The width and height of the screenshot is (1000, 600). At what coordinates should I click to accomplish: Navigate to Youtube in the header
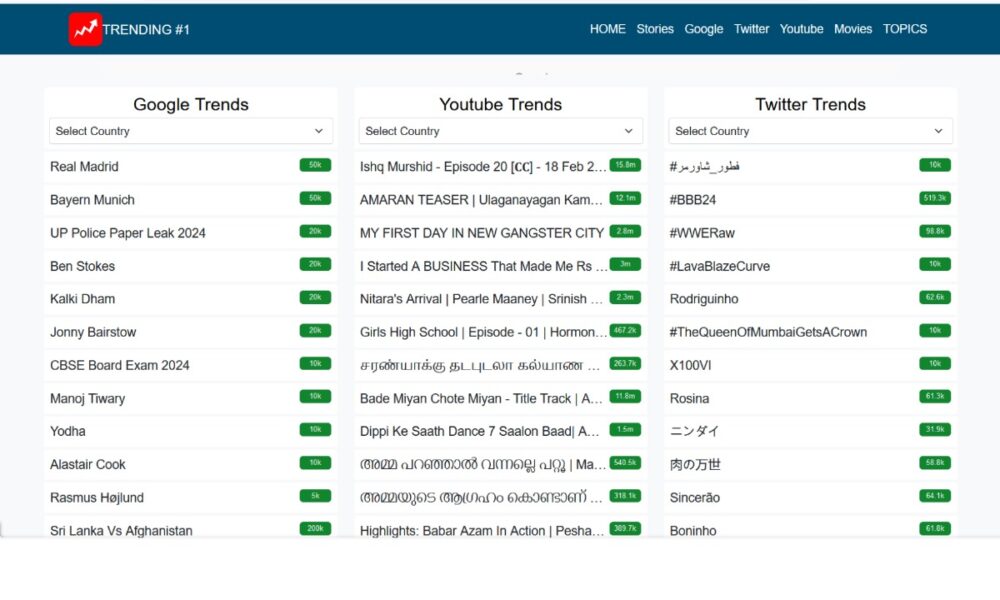(801, 29)
